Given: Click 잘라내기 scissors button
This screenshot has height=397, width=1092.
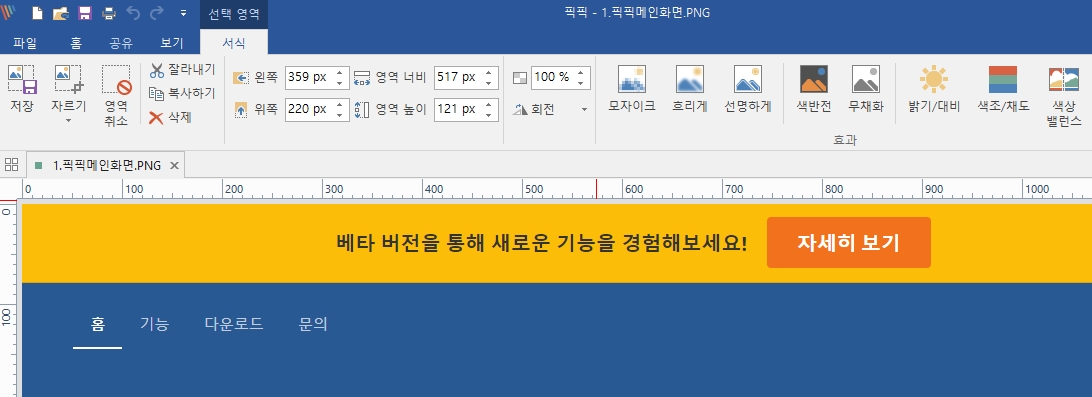Looking at the screenshot, I should (182, 70).
